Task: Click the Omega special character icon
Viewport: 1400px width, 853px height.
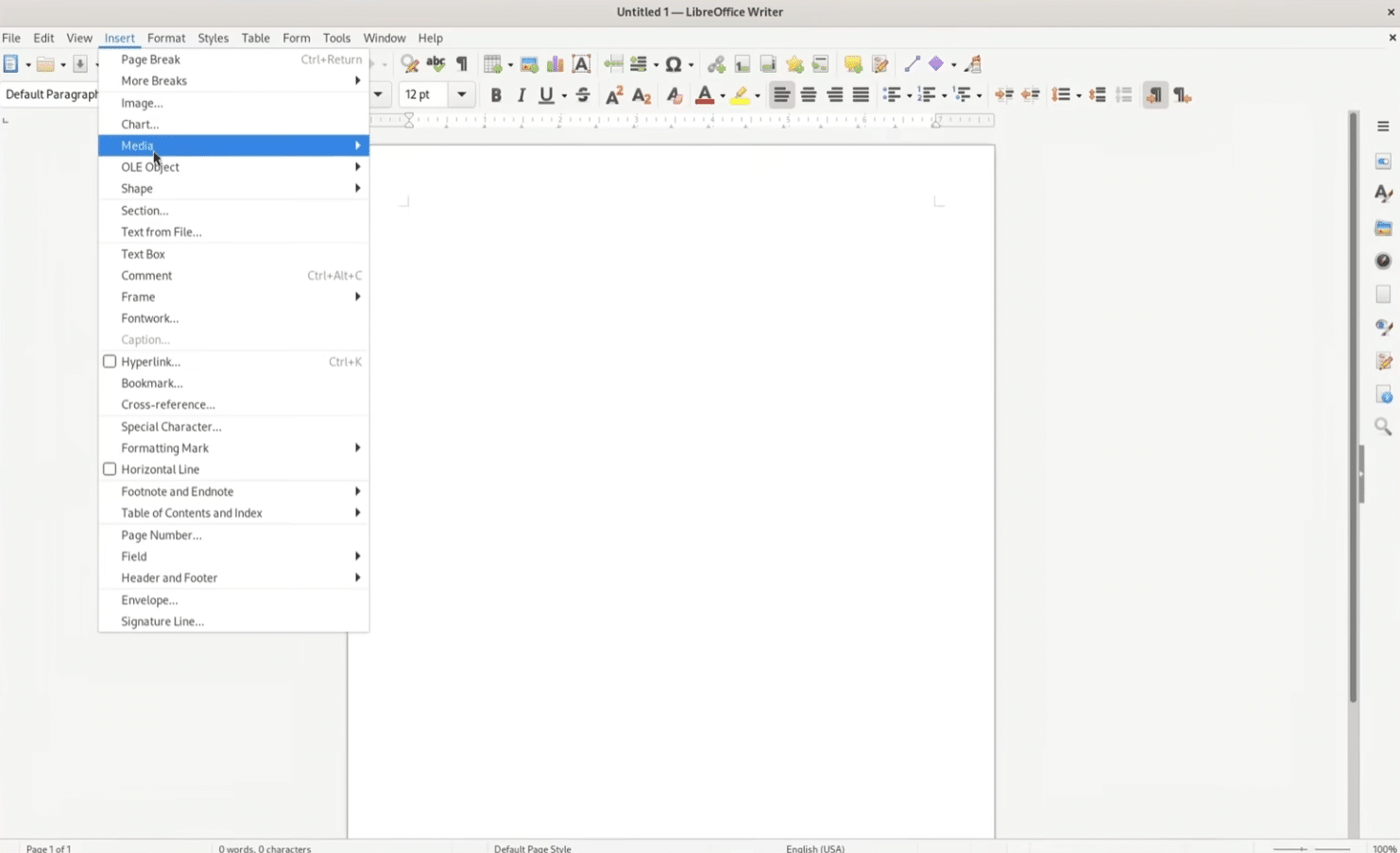Action: pos(674,64)
